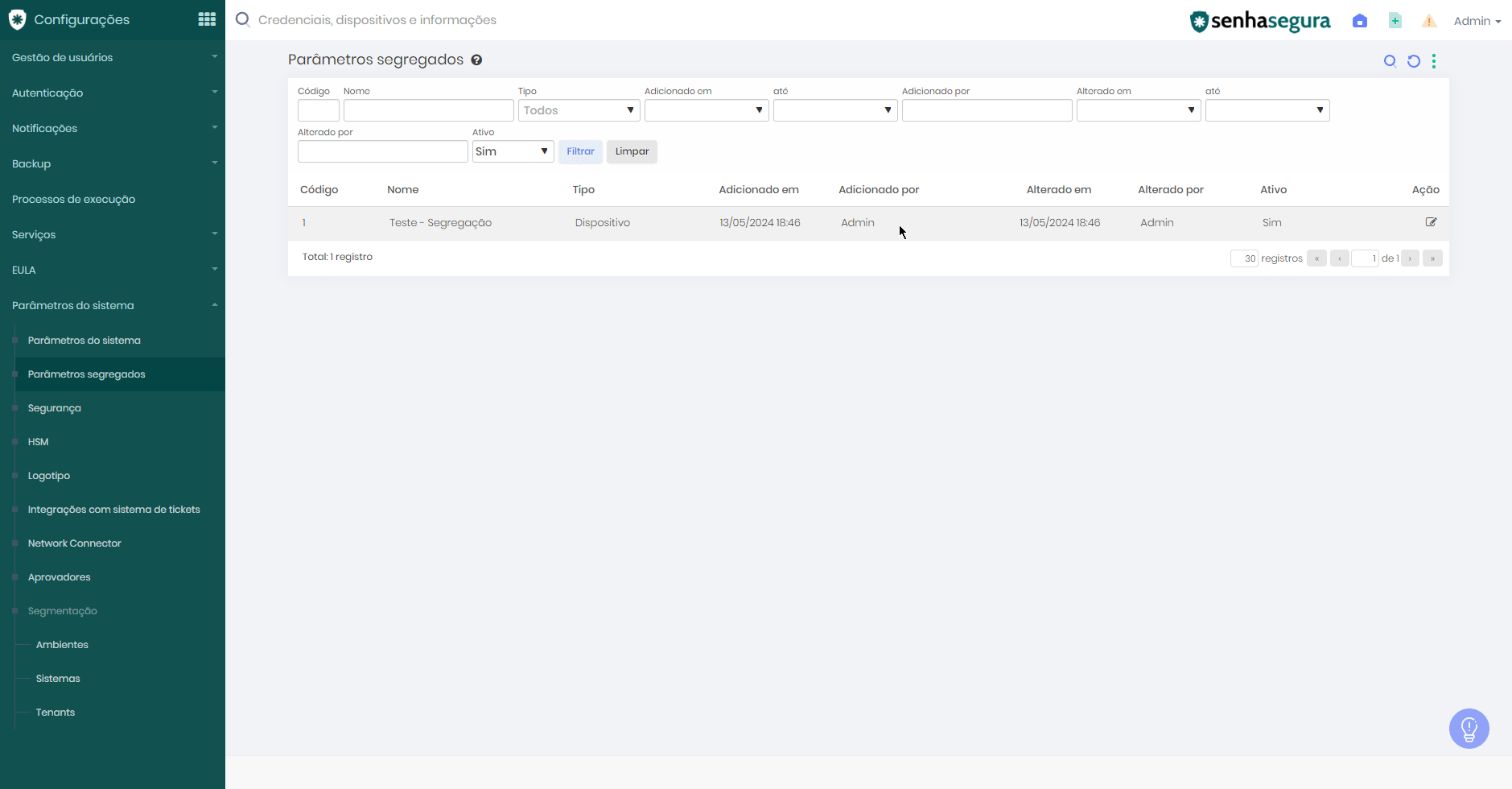
Task: Click the page number field
Action: [x=1365, y=258]
